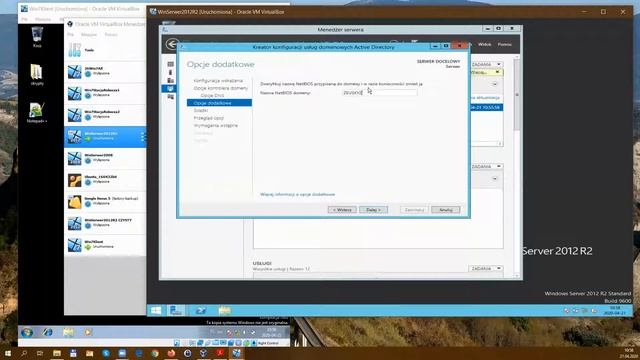This screenshot has width=640, height=360.
Task: Launch Internet Explorer on Win7 taskbar
Action: pyautogui.click(x=48, y=332)
